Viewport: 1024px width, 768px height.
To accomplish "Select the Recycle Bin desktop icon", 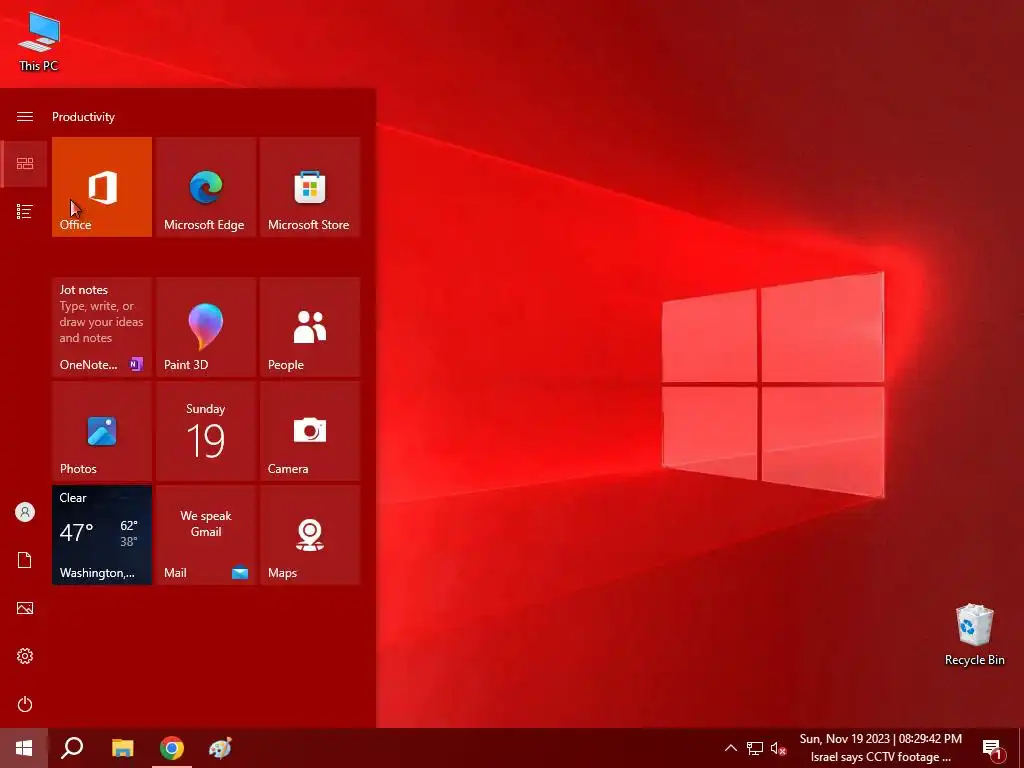I will [x=974, y=635].
